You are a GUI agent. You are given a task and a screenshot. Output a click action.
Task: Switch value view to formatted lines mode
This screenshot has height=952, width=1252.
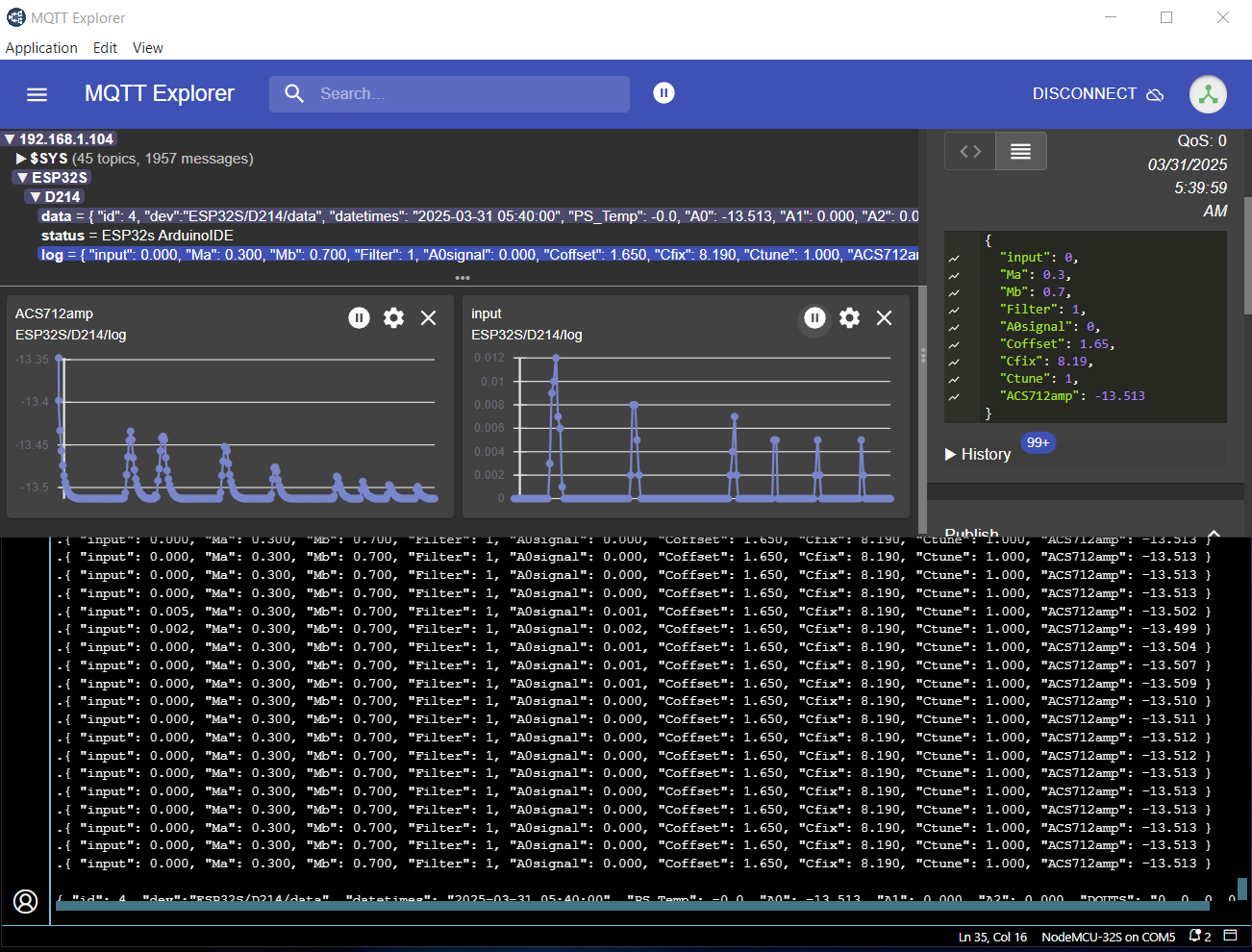pos(1020,151)
